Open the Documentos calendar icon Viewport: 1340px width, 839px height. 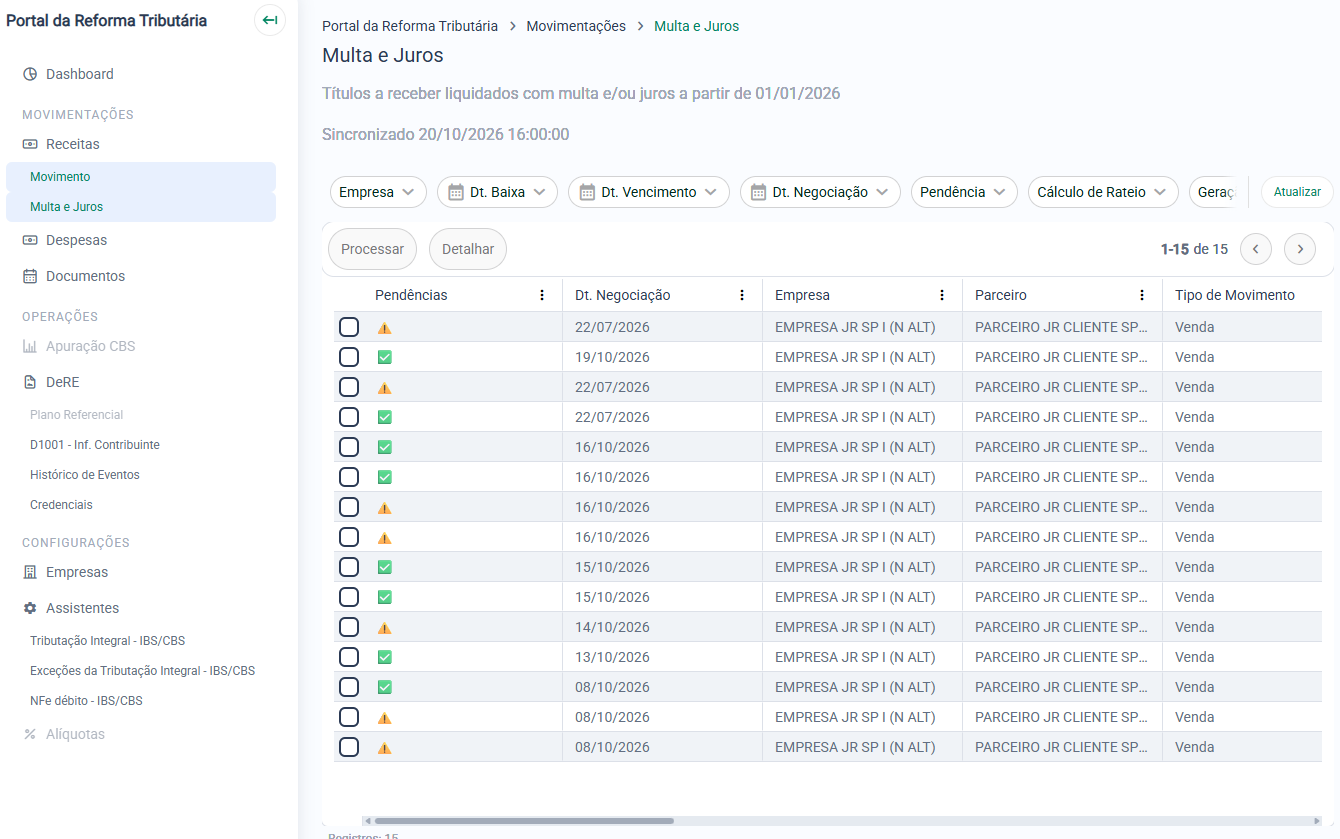tap(30, 276)
